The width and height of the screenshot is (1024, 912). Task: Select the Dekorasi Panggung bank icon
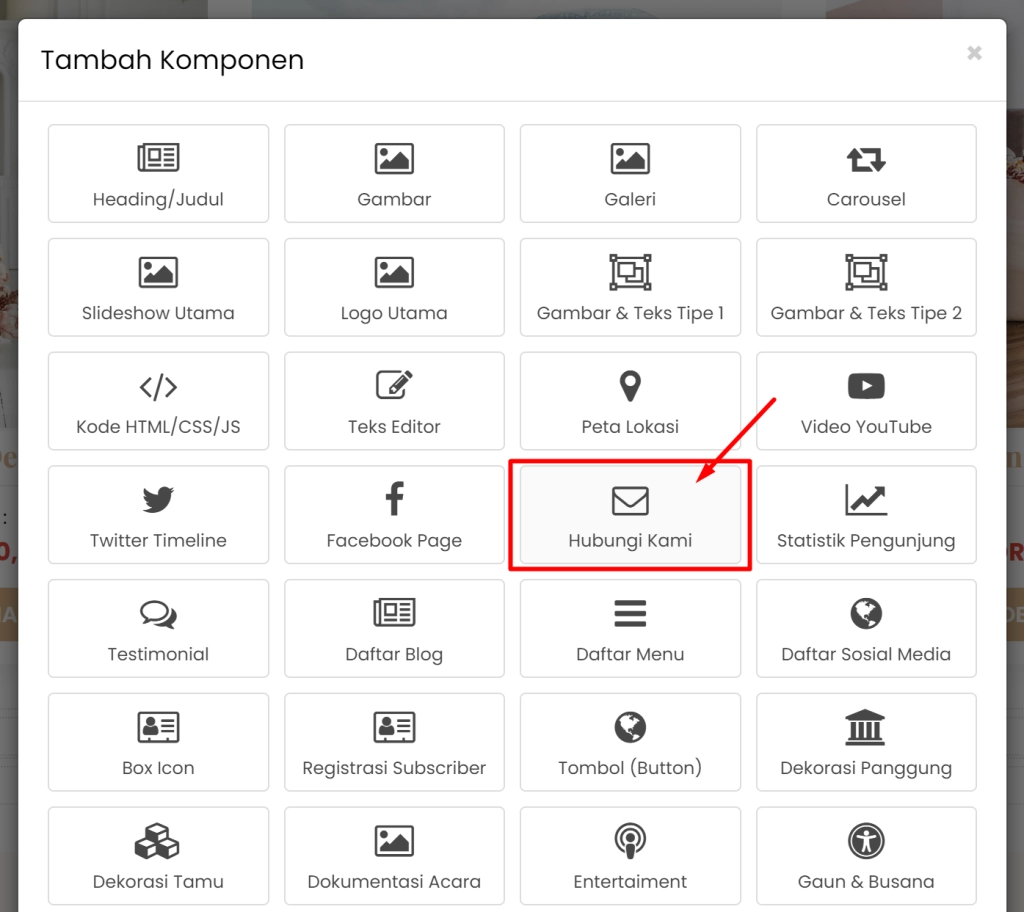pos(866,727)
